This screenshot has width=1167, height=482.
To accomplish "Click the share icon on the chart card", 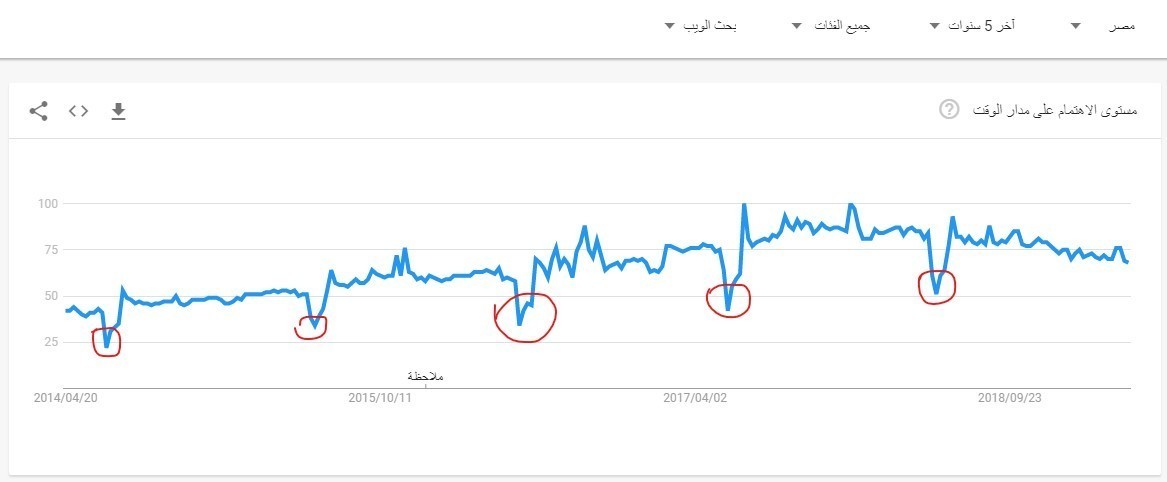I will pyautogui.click(x=39, y=111).
